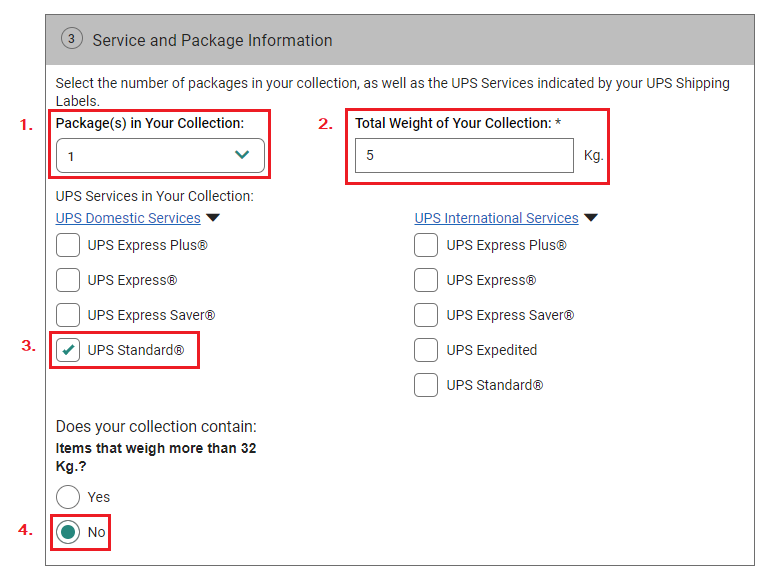Select Yes for items over 32 Kg
This screenshot has height=583, width=776.
coord(68,497)
